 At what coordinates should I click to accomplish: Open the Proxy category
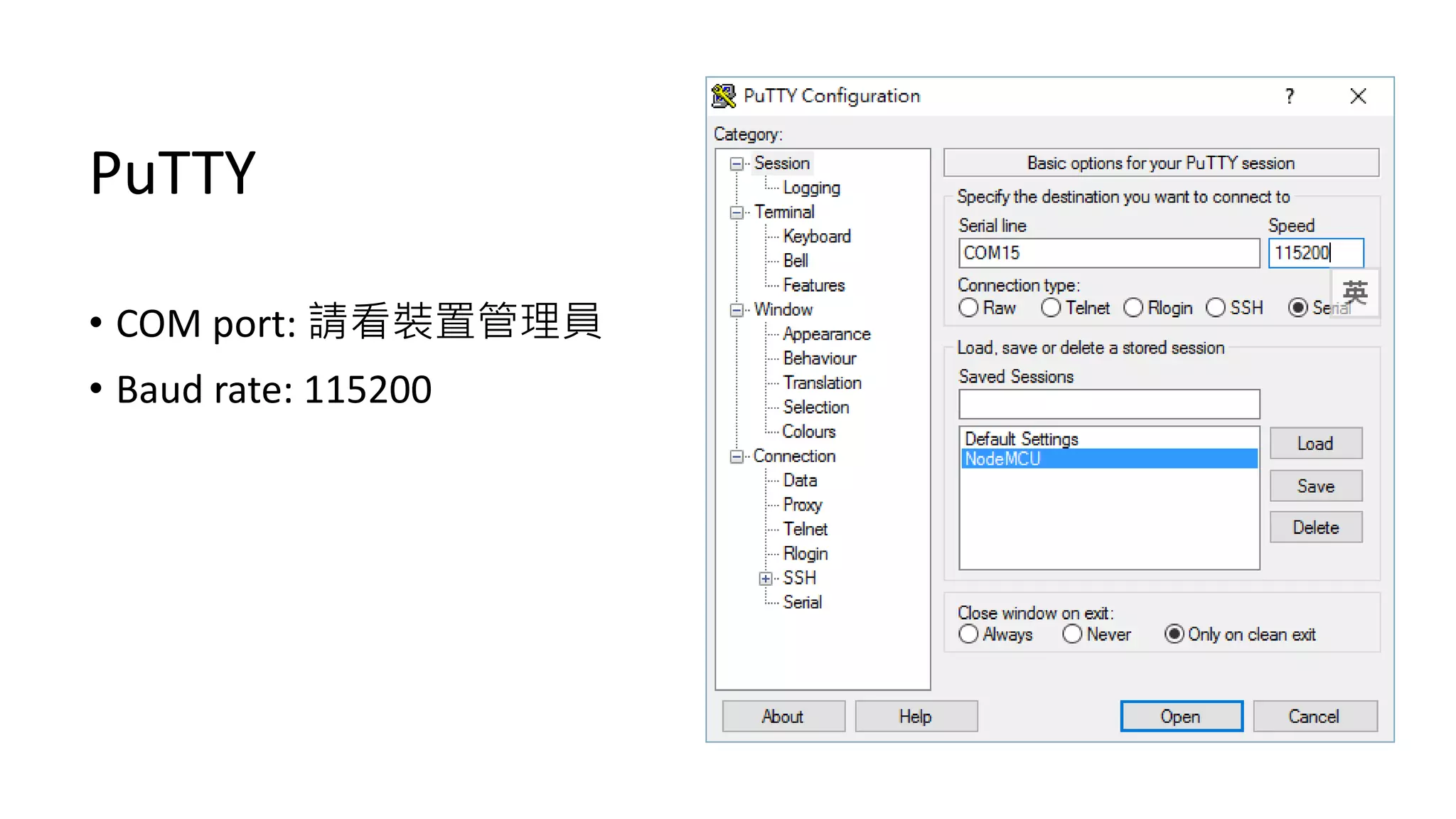coord(803,505)
